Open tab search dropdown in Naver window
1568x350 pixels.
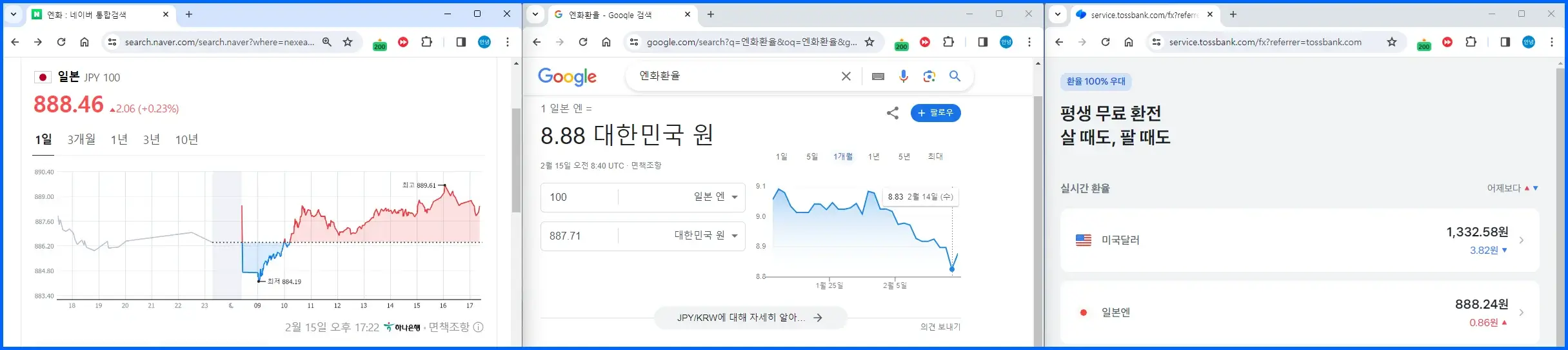point(14,14)
